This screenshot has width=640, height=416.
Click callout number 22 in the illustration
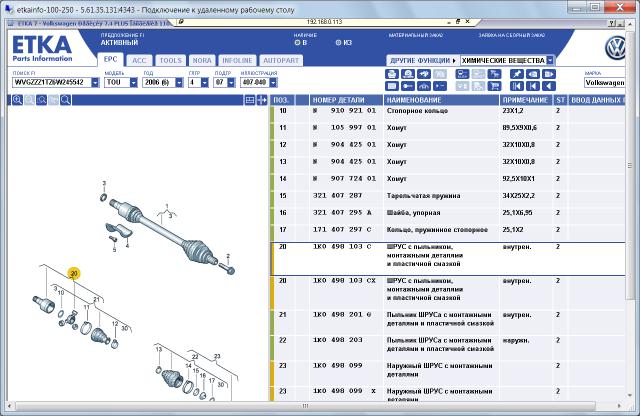(x=195, y=357)
